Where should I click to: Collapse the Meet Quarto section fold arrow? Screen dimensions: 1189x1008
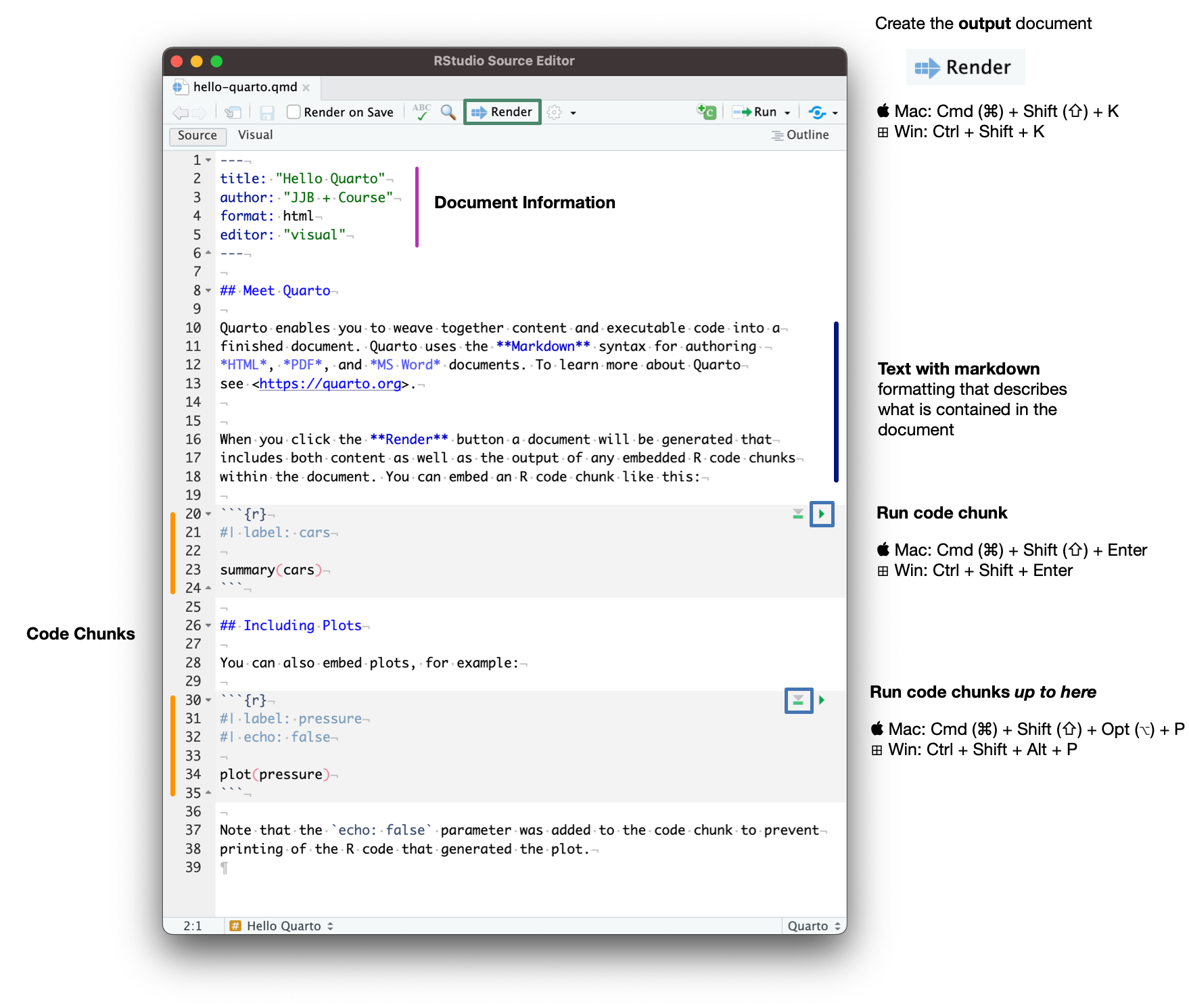(207, 290)
